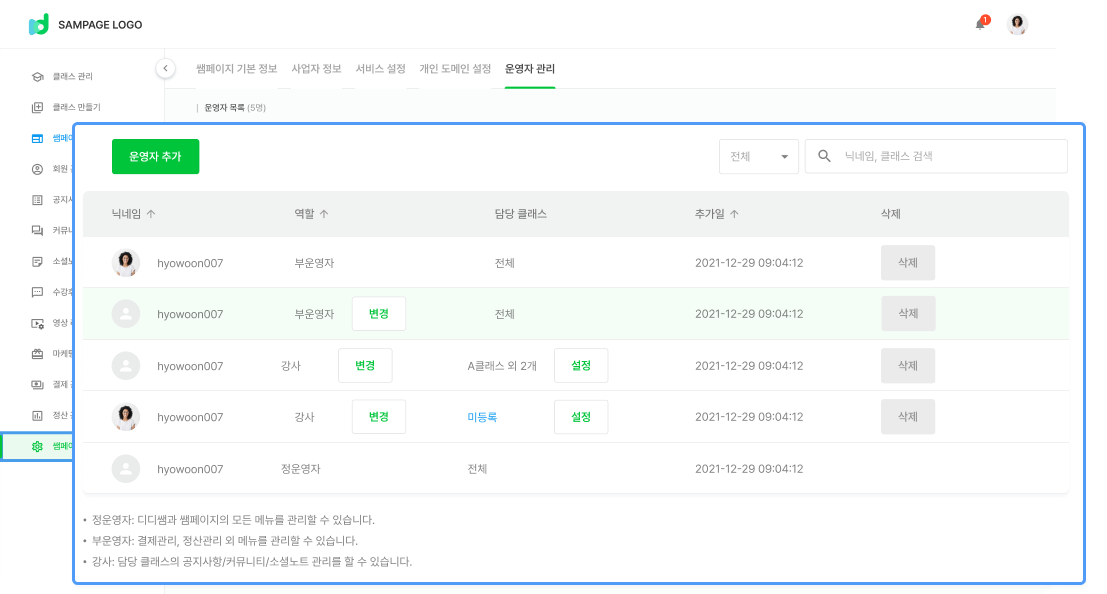The height and width of the screenshot is (594, 1107).
Task: Click the notification bell icon
Action: click(x=980, y=24)
